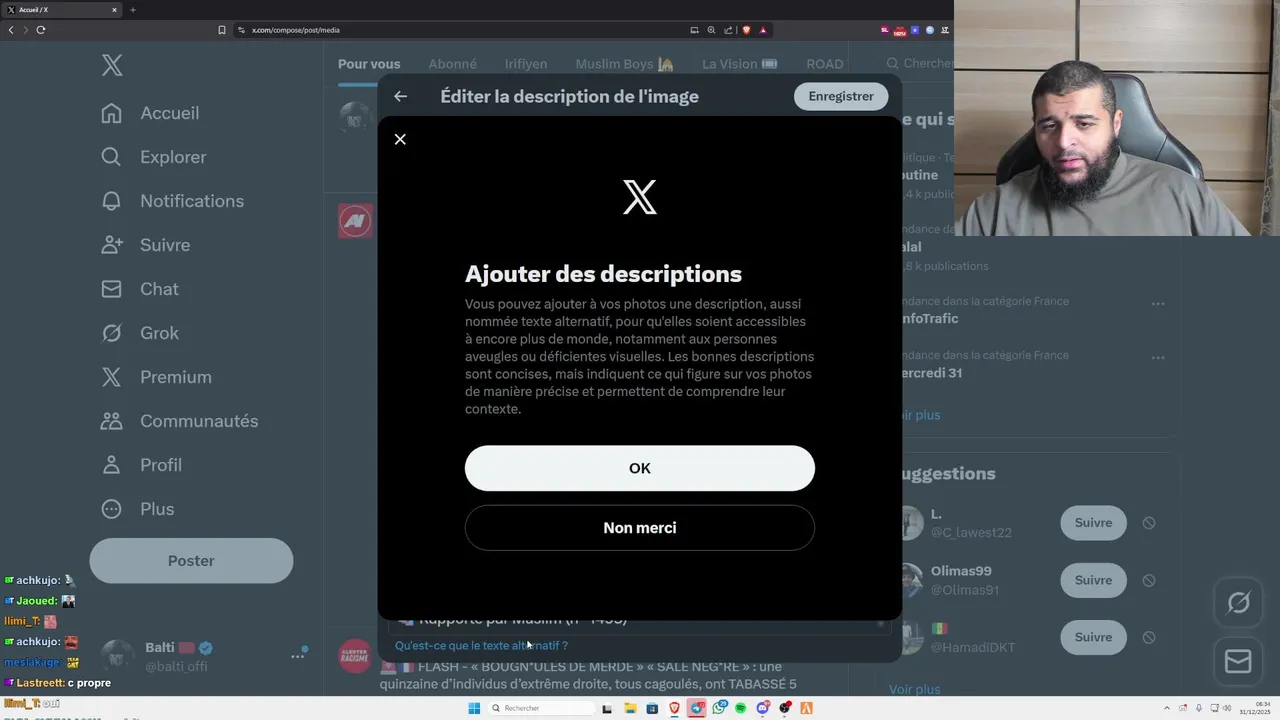Viewport: 1280px width, 720px height.
Task: Open account options dots next to Balti
Action: point(298,656)
